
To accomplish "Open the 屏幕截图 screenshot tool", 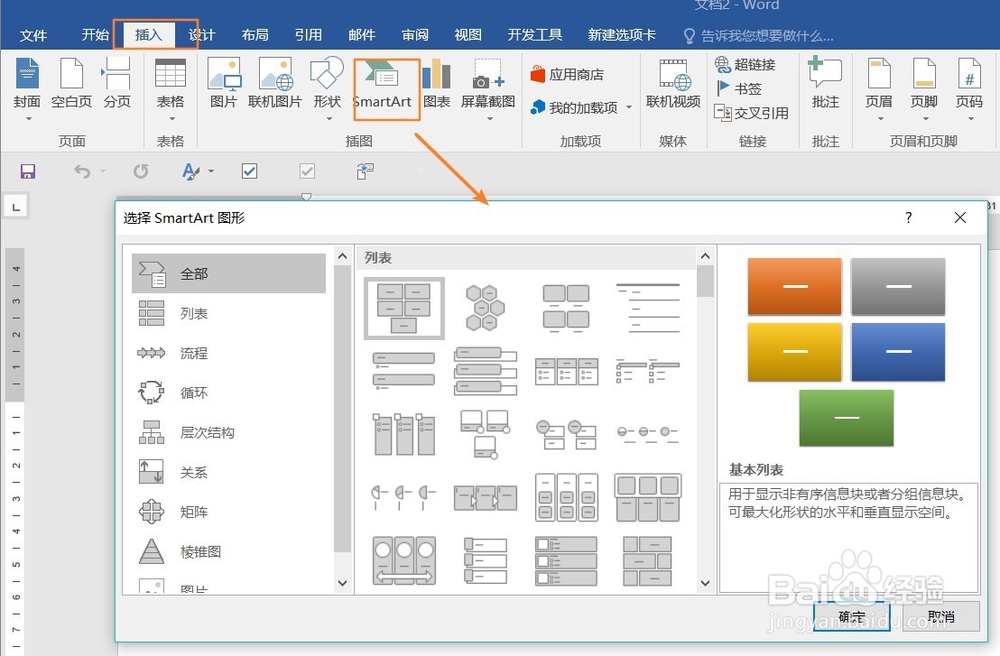I will (x=488, y=87).
